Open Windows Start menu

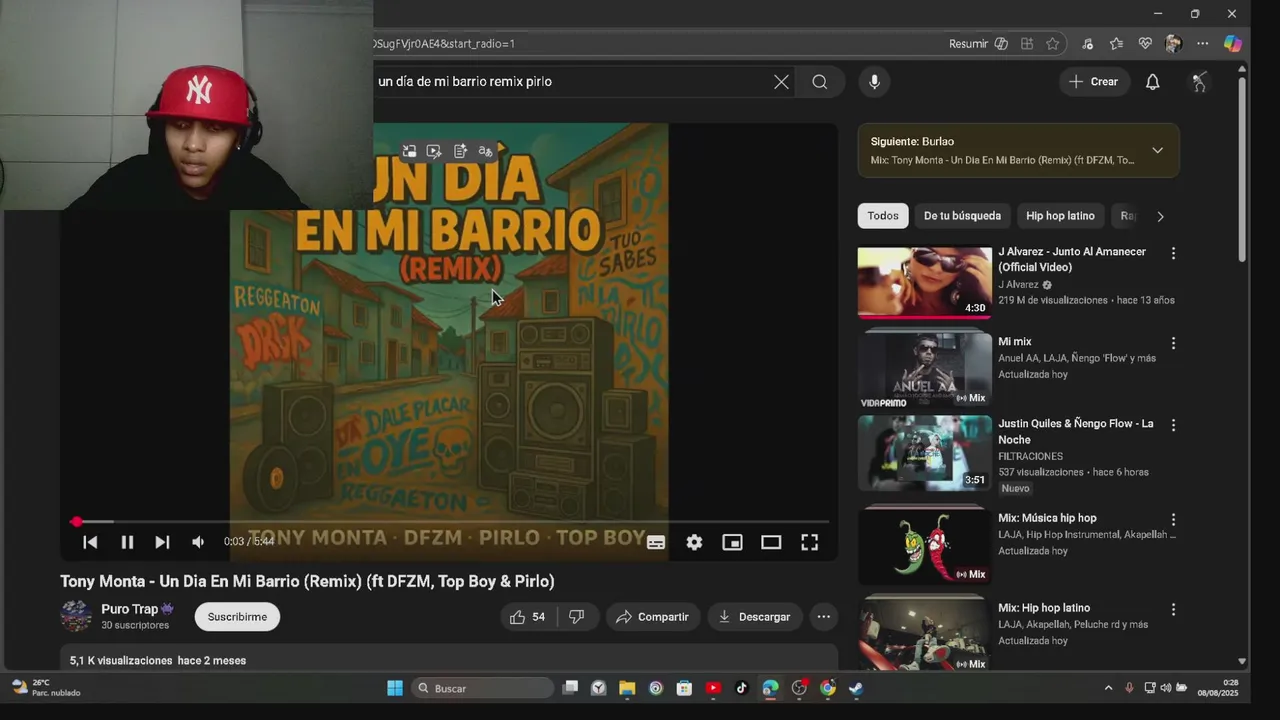[x=395, y=688]
